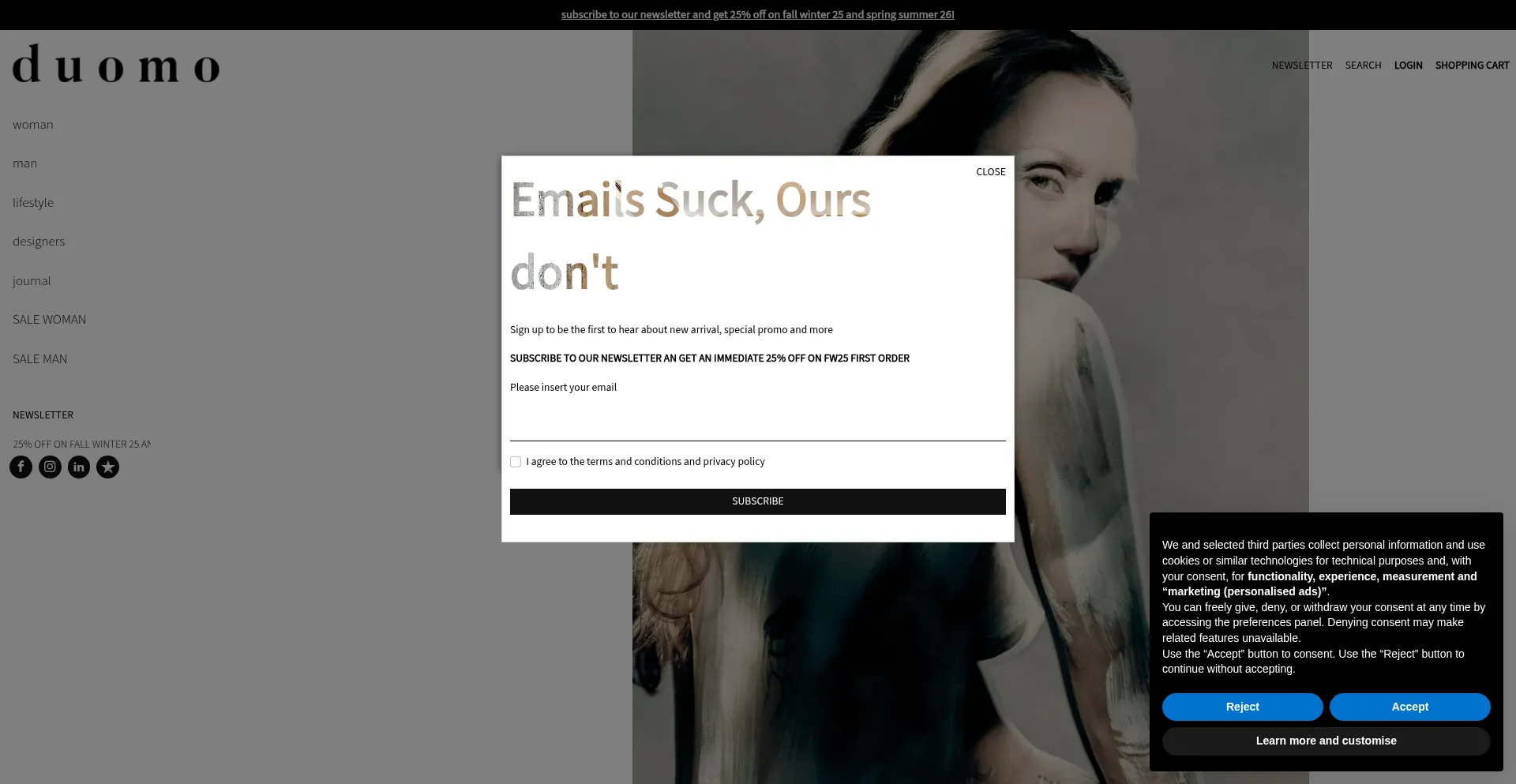The height and width of the screenshot is (784, 1516).
Task: Tick the terms and conditions checkbox
Action: (x=516, y=462)
